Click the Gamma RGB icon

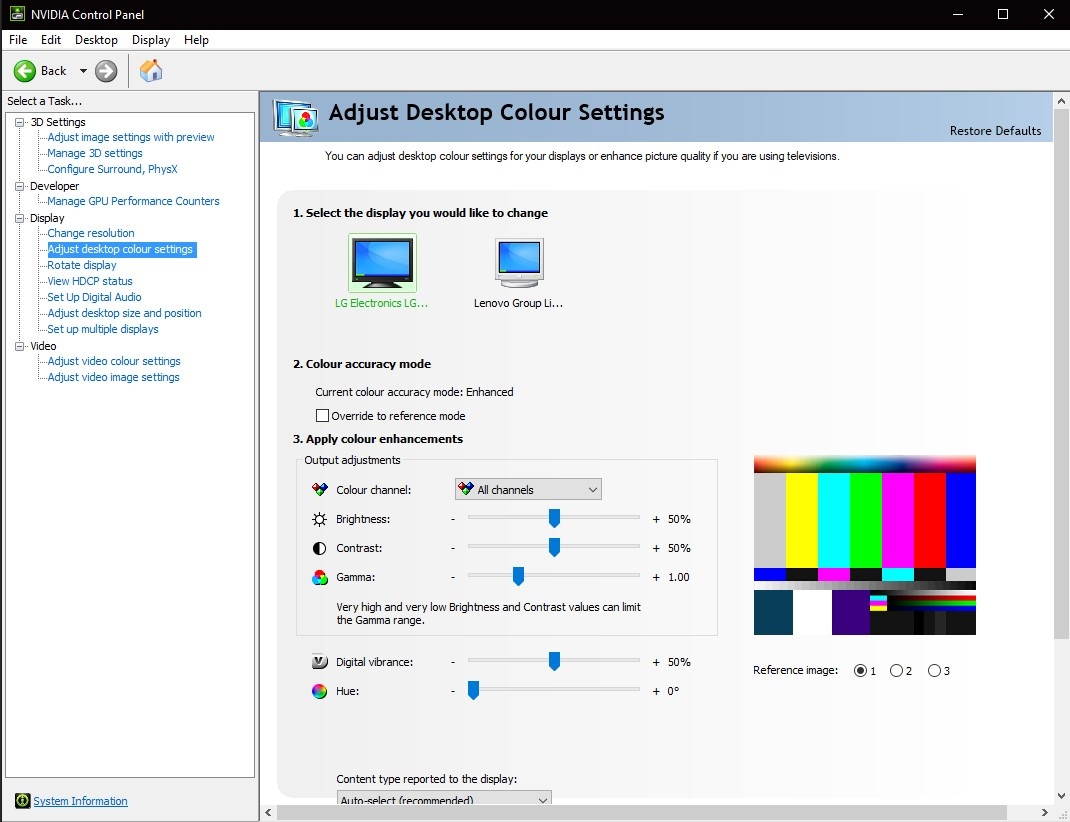coord(320,577)
